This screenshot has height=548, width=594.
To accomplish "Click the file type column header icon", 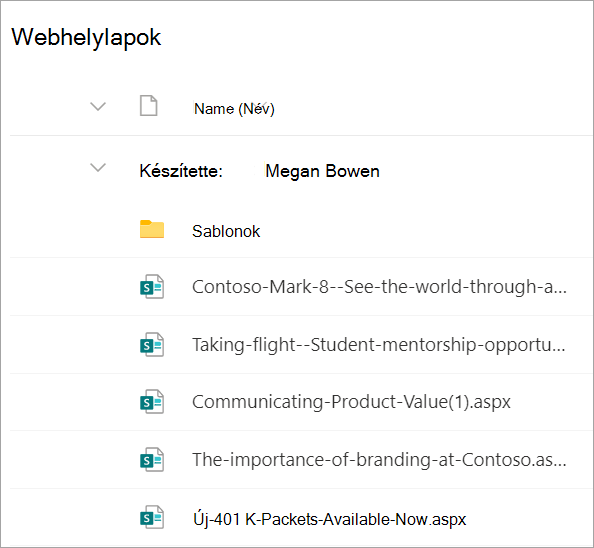I will tap(148, 106).
